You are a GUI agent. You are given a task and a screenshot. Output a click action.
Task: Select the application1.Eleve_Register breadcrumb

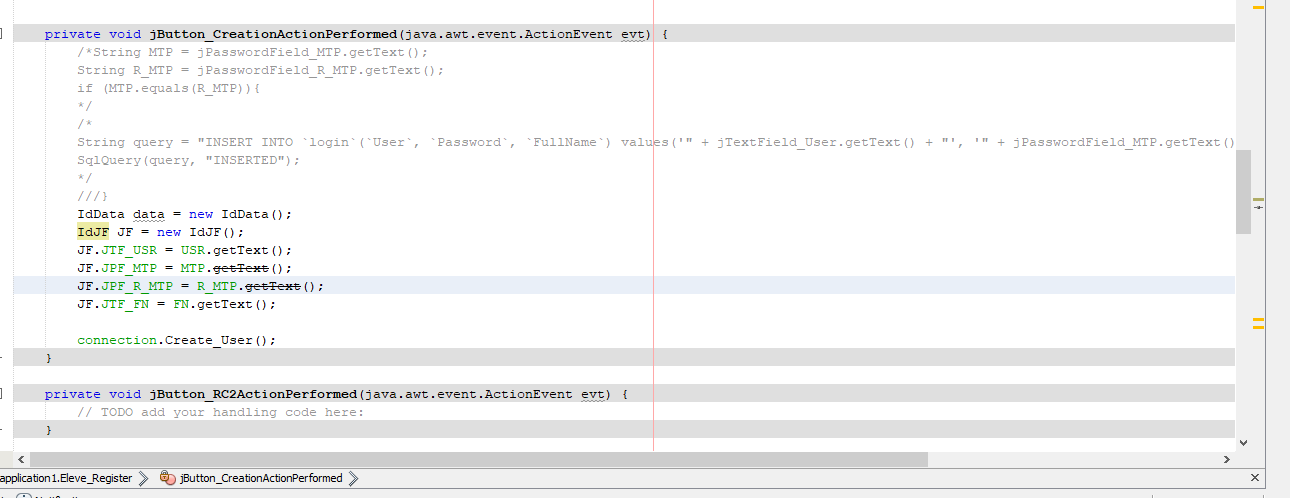(x=66, y=478)
